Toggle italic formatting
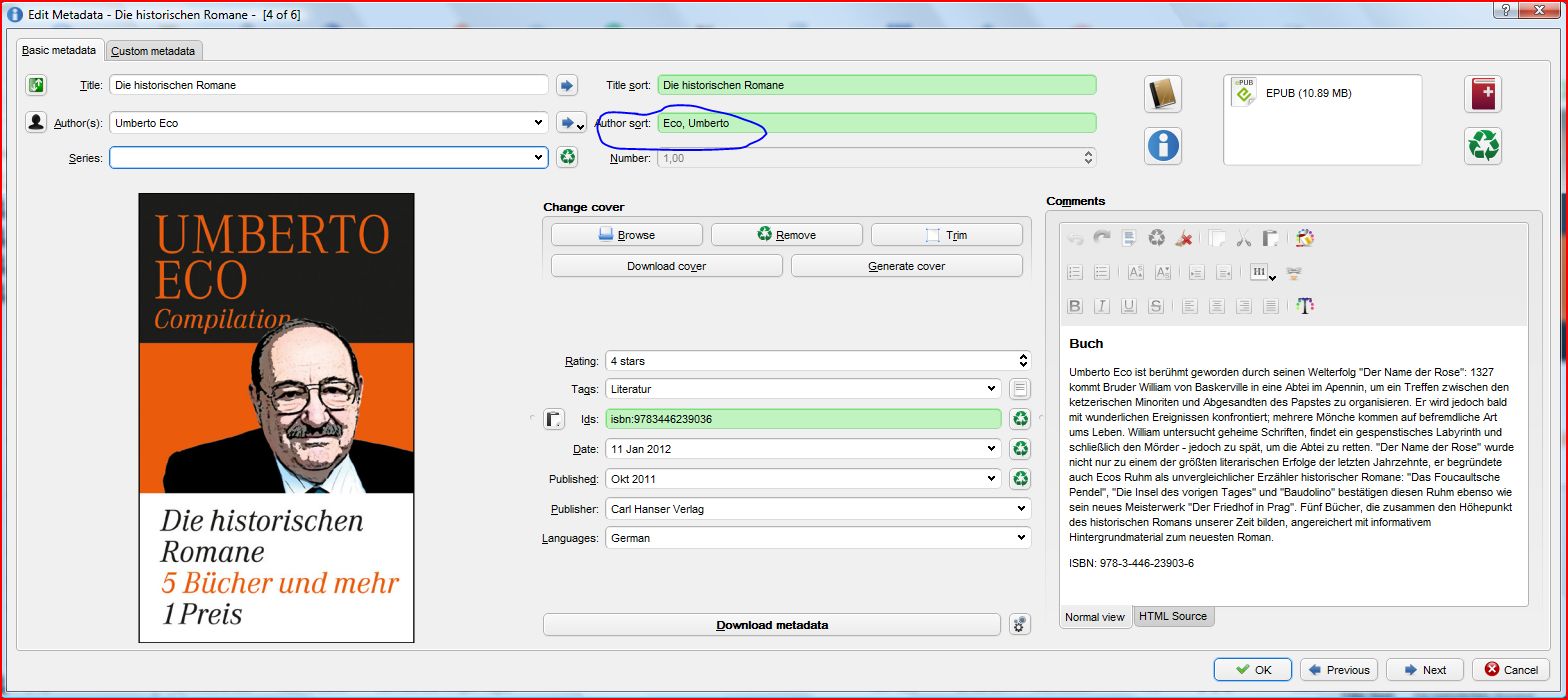1568x700 pixels. pyautogui.click(x=1102, y=306)
